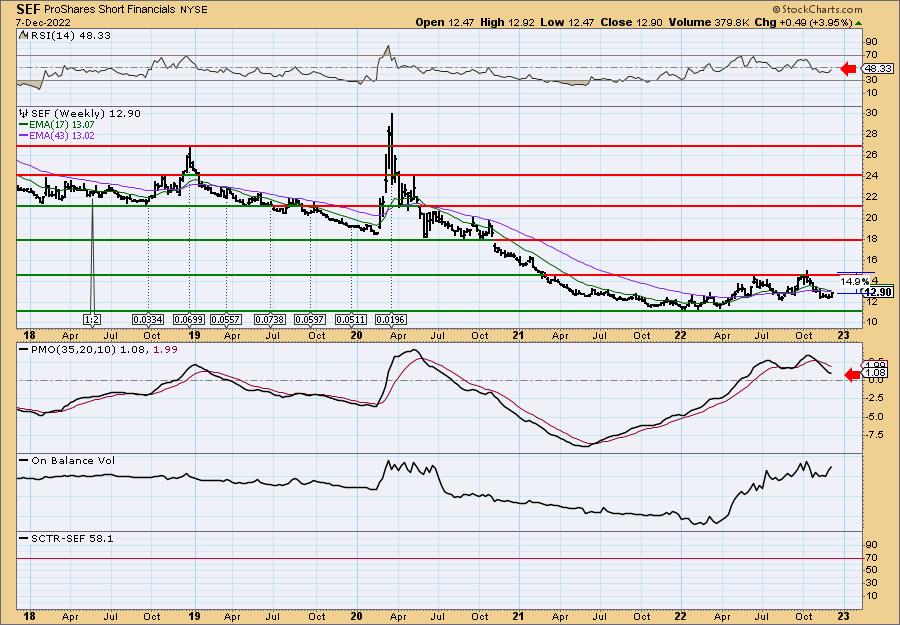Click the -2.5 PMO axis label
This screenshot has height=625, width=900.
coord(875,398)
